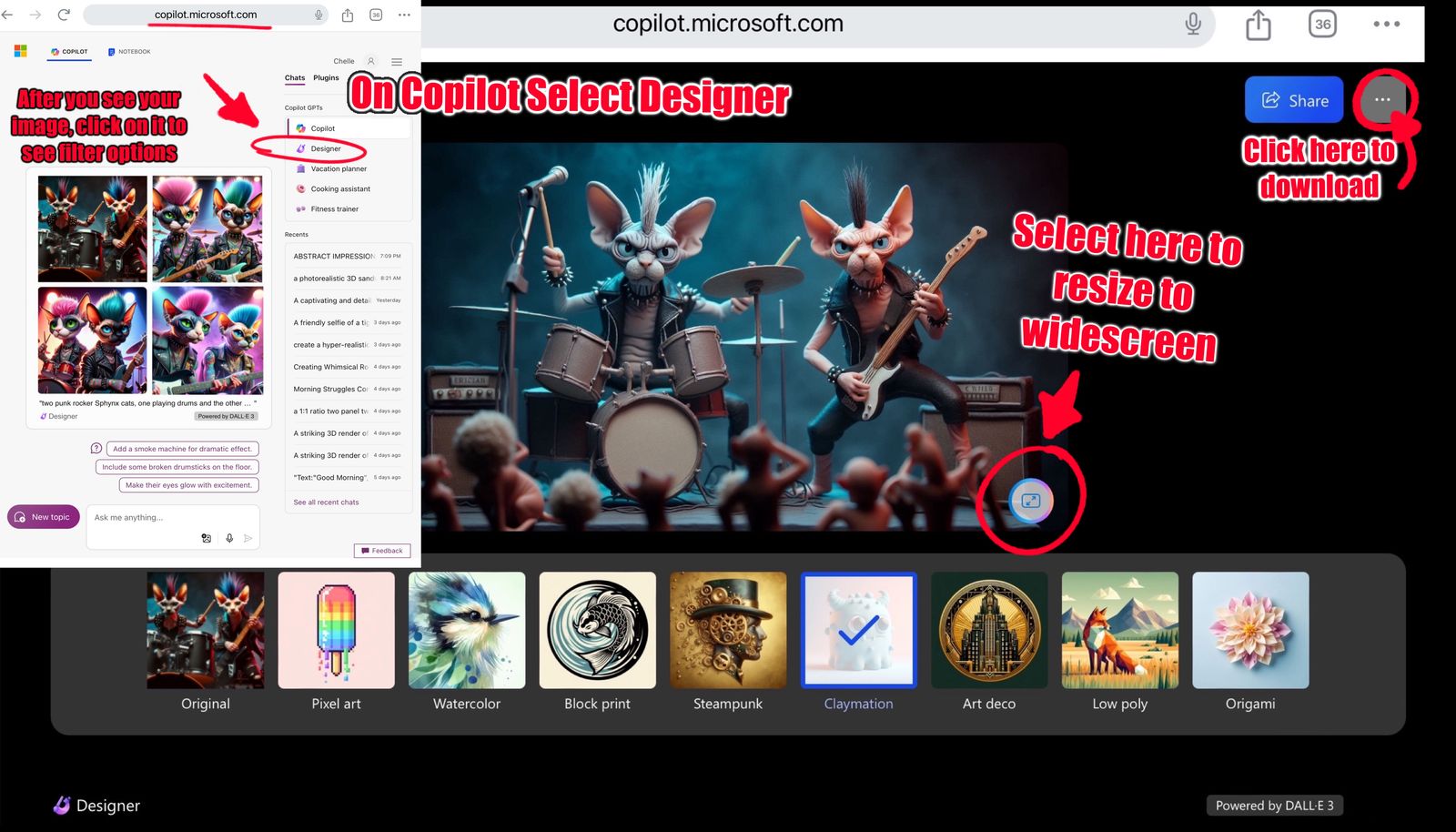Open the ellipsis download menu near Share
The height and width of the screenshot is (832, 1456).
[1384, 100]
